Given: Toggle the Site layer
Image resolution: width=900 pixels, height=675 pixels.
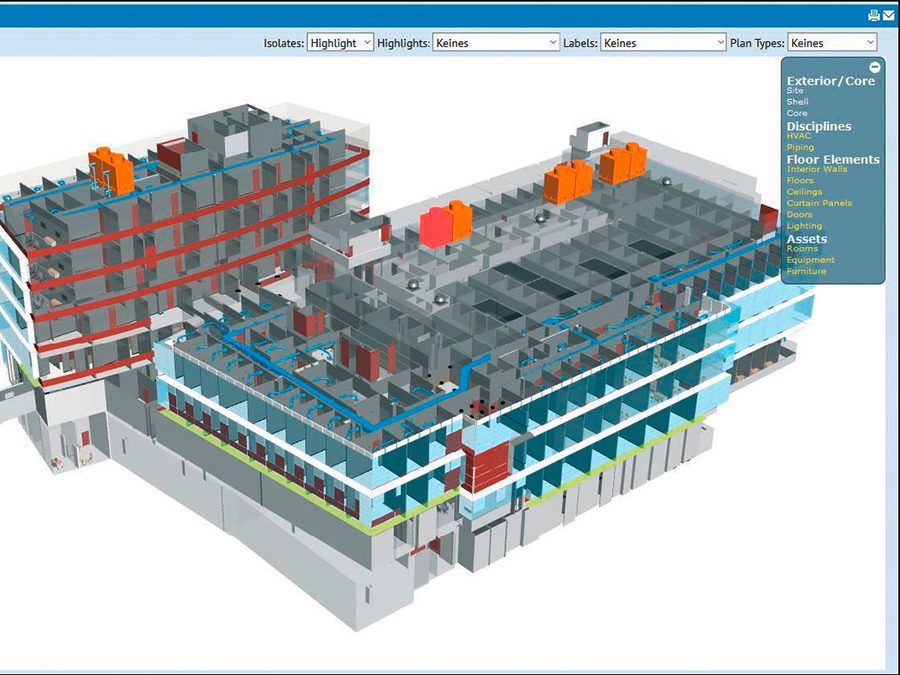Looking at the screenshot, I should [795, 91].
